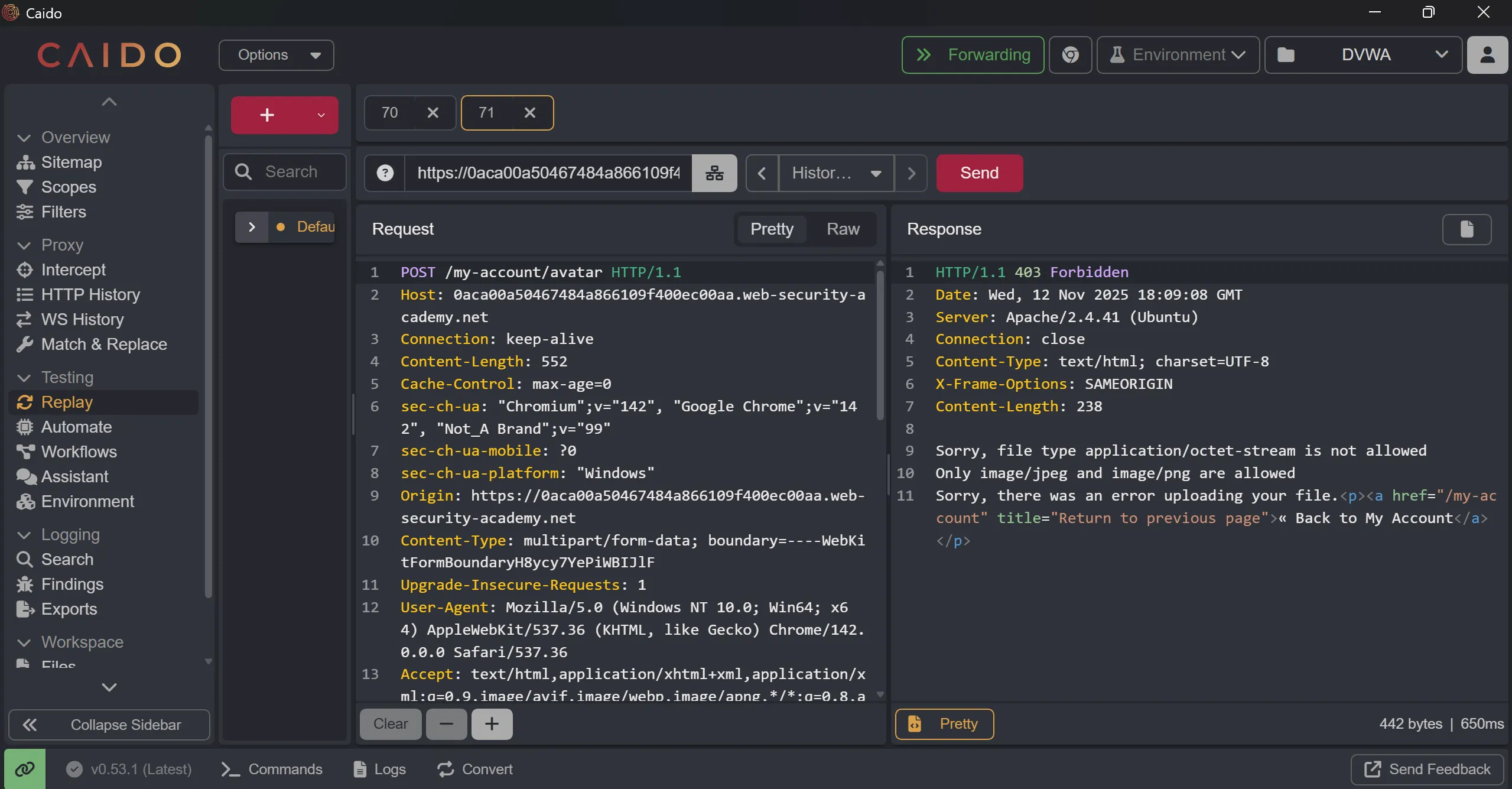1512x789 pixels.
Task: Open the Options dropdown
Action: click(x=277, y=55)
